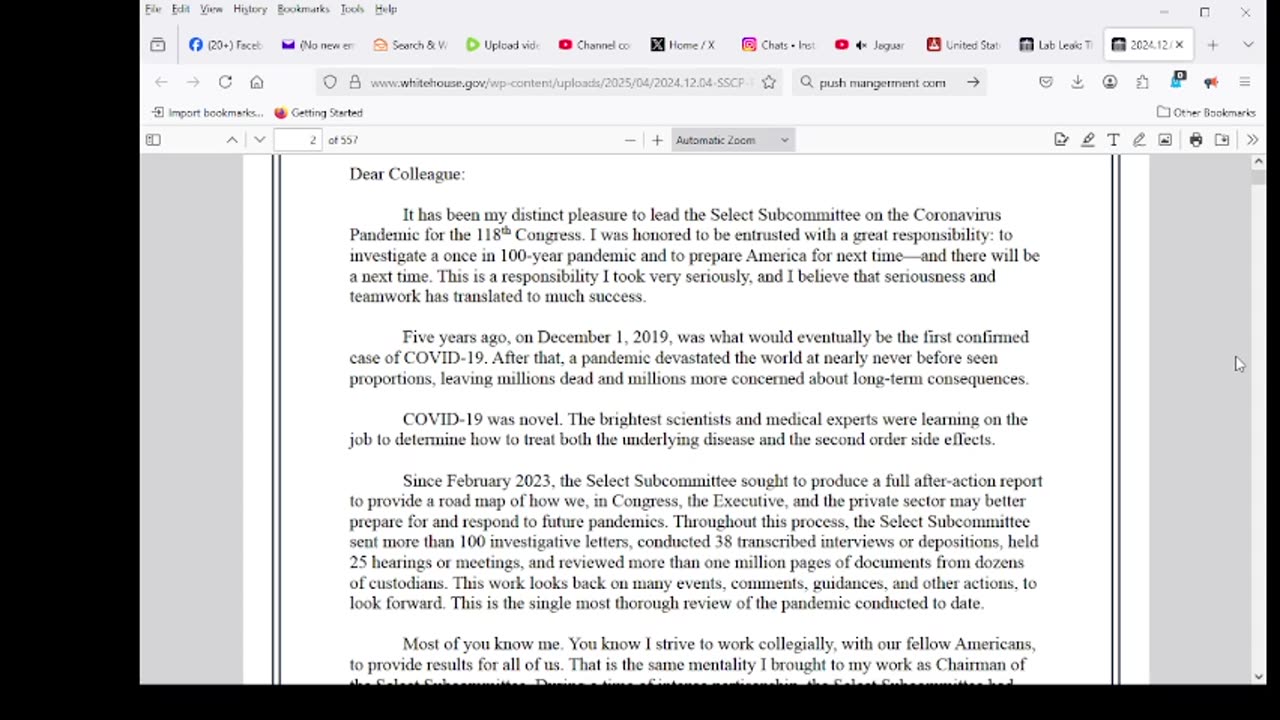The height and width of the screenshot is (720, 1280).
Task: Save the PDF document
Action: (1222, 140)
